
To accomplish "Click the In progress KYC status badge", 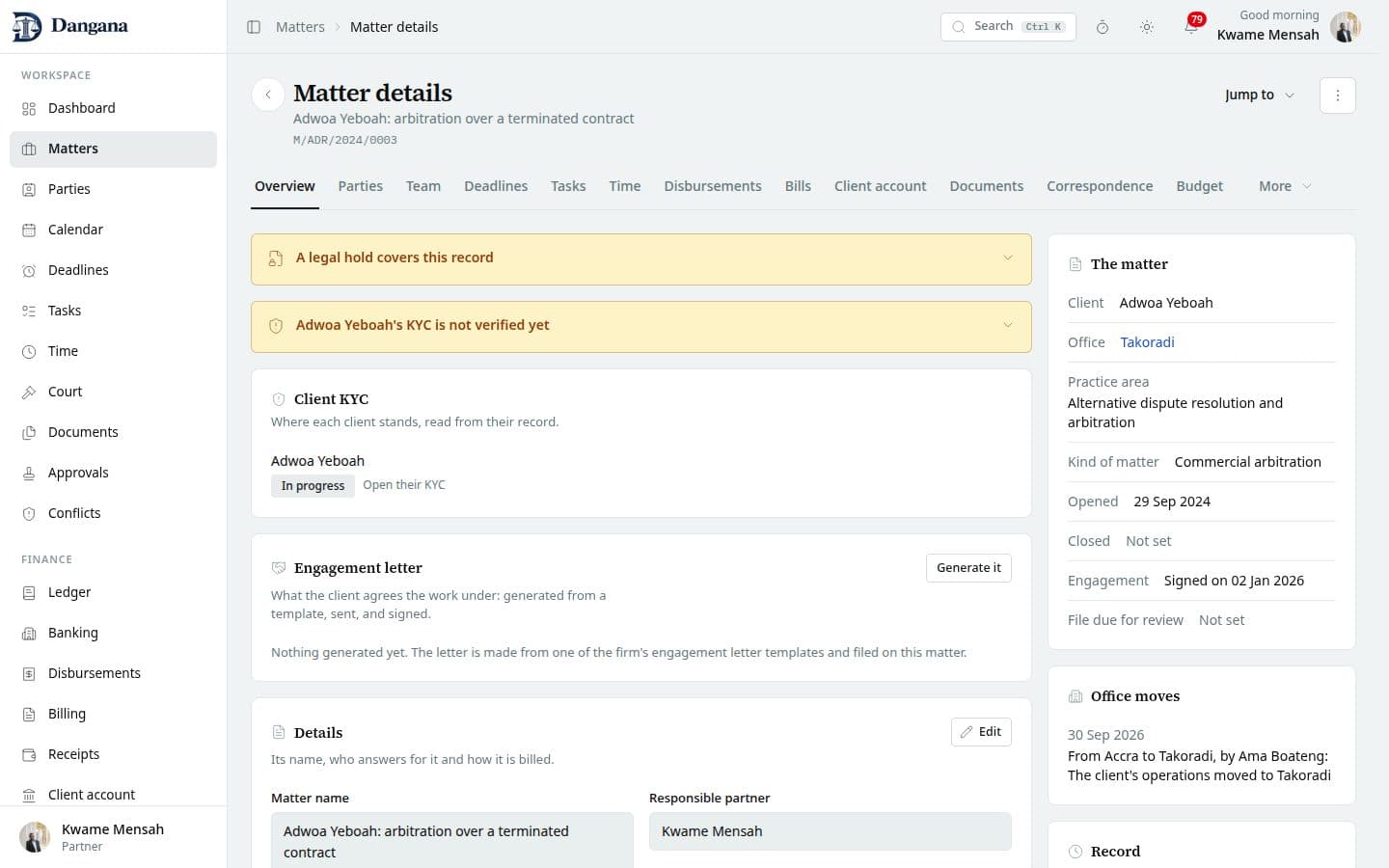I will coord(313,486).
